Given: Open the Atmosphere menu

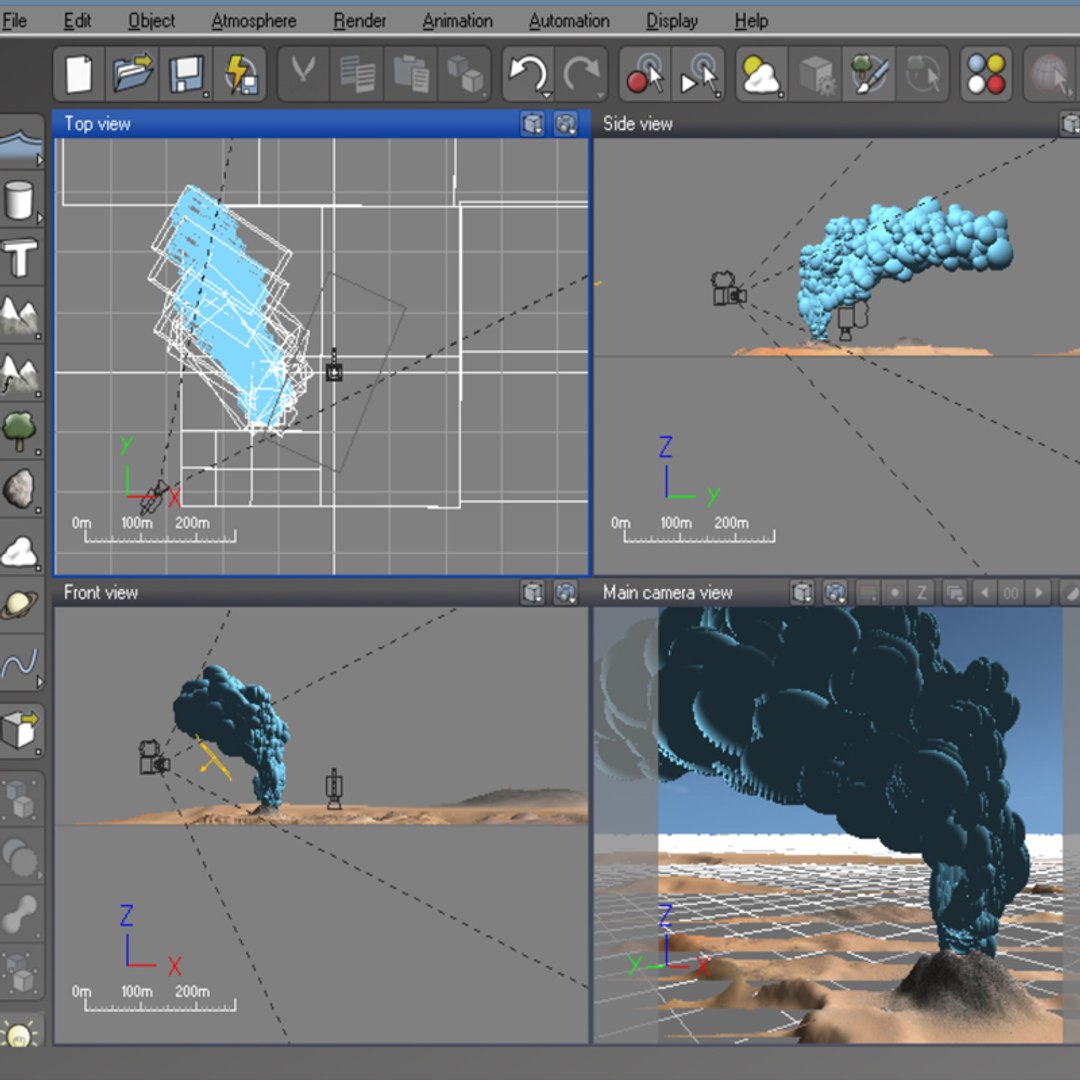Looking at the screenshot, I should 253,21.
